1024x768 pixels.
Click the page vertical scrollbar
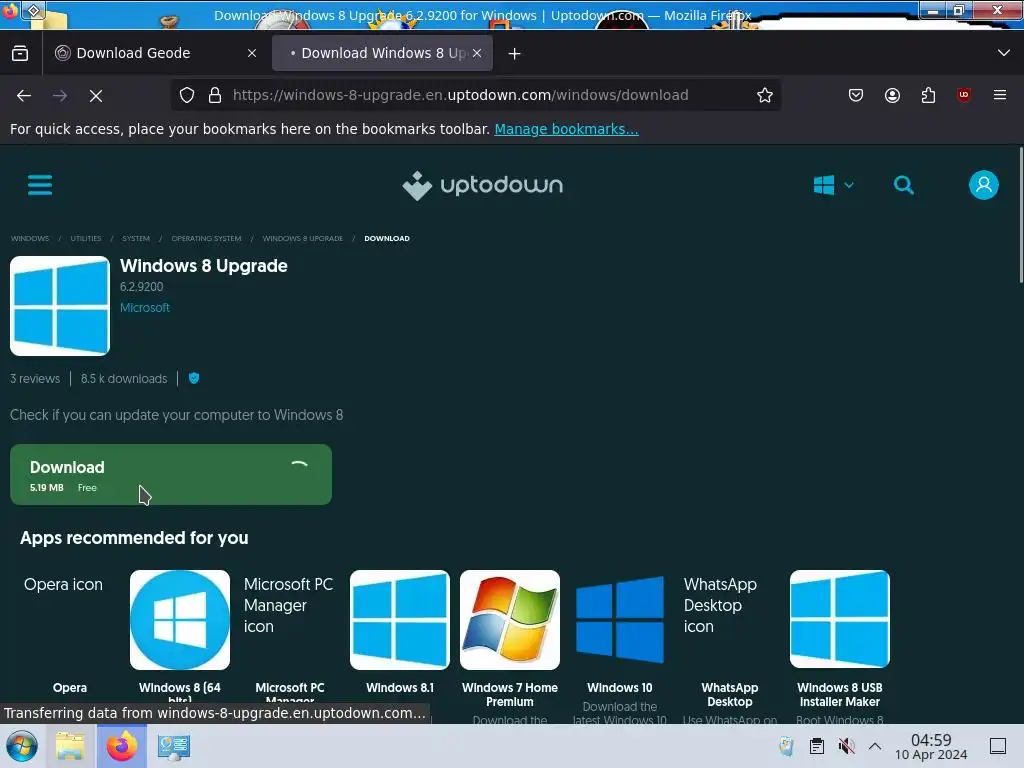(x=1020, y=216)
